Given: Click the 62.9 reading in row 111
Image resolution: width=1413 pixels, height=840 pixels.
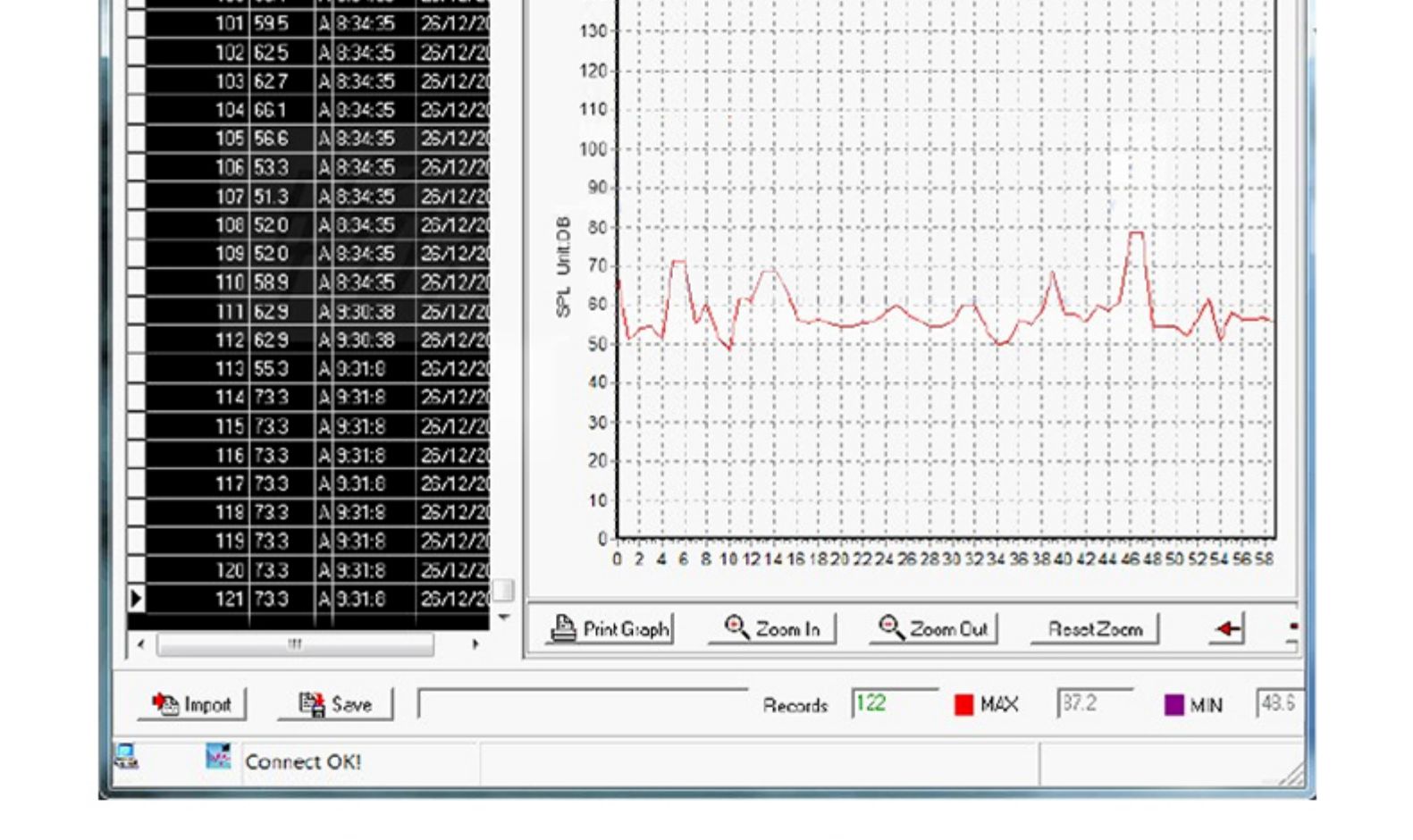Looking at the screenshot, I should click(x=271, y=311).
